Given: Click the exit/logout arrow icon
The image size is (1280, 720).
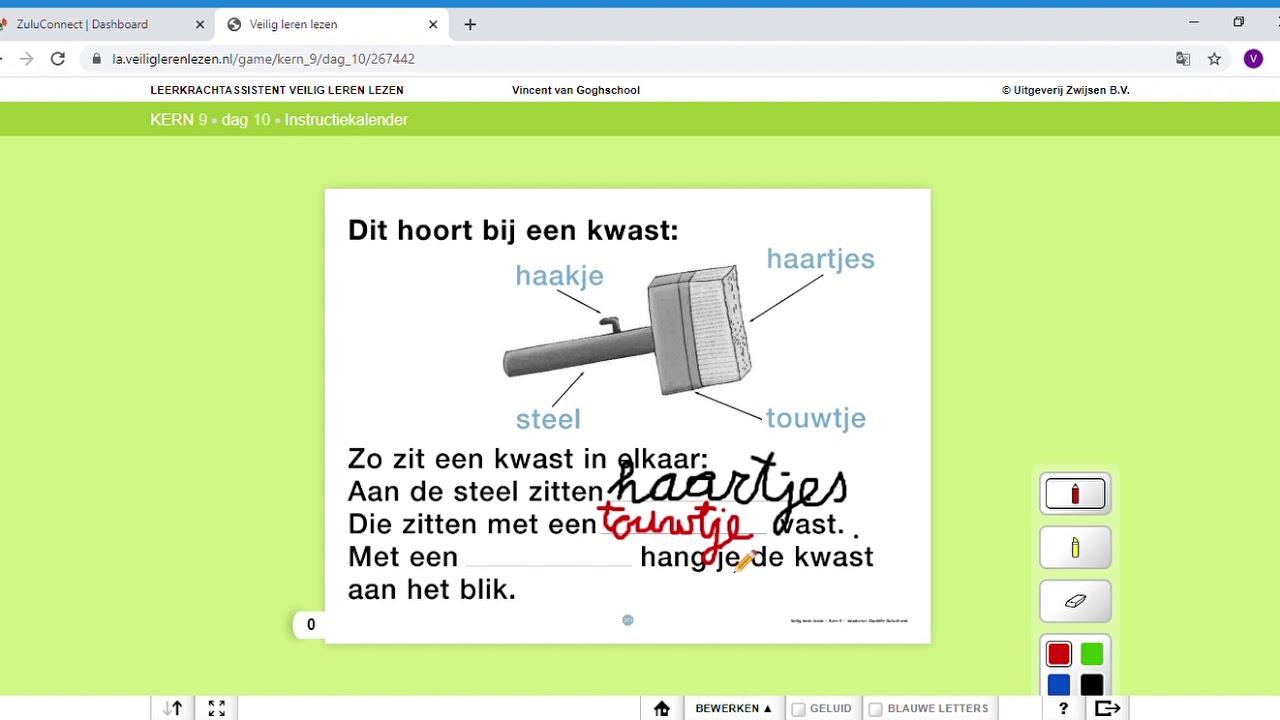Looking at the screenshot, I should point(1107,708).
